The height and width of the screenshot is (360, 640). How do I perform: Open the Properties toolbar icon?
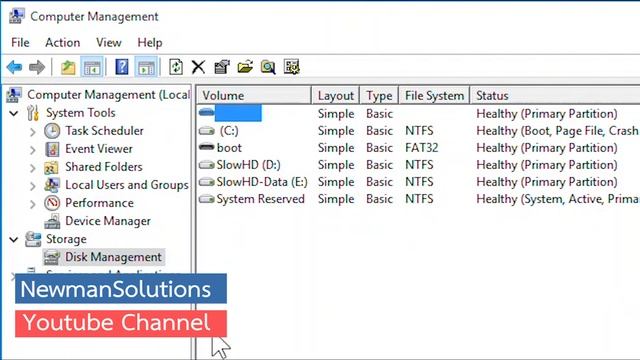point(222,67)
